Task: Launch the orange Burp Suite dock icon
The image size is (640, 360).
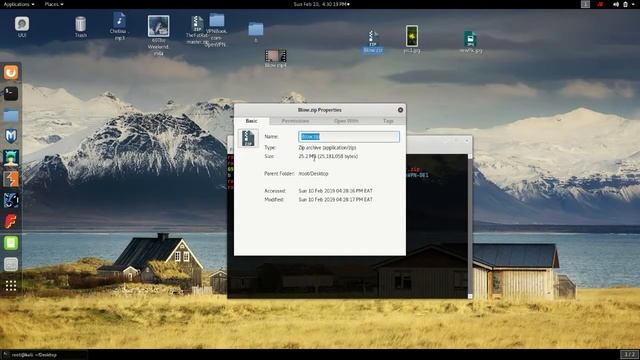Action: (11, 72)
